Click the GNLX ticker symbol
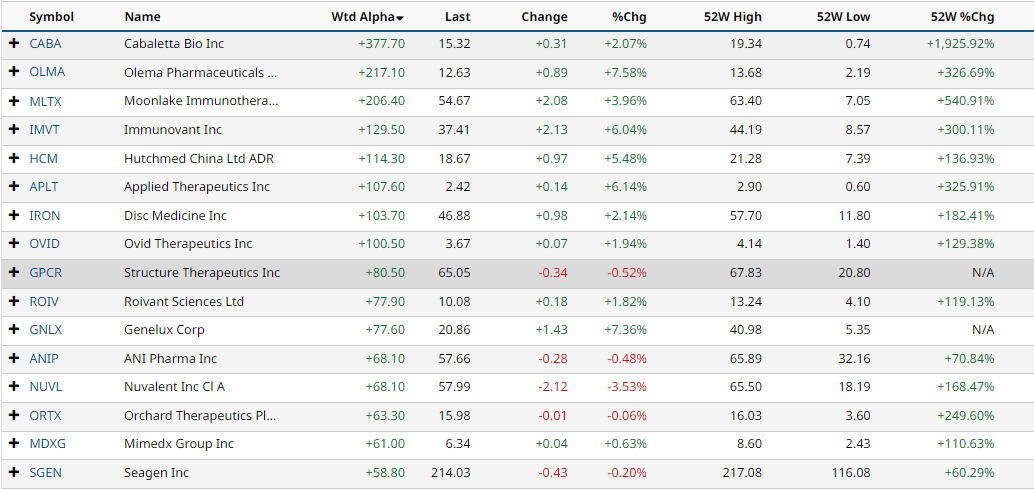This screenshot has height=489, width=1034. tap(46, 330)
